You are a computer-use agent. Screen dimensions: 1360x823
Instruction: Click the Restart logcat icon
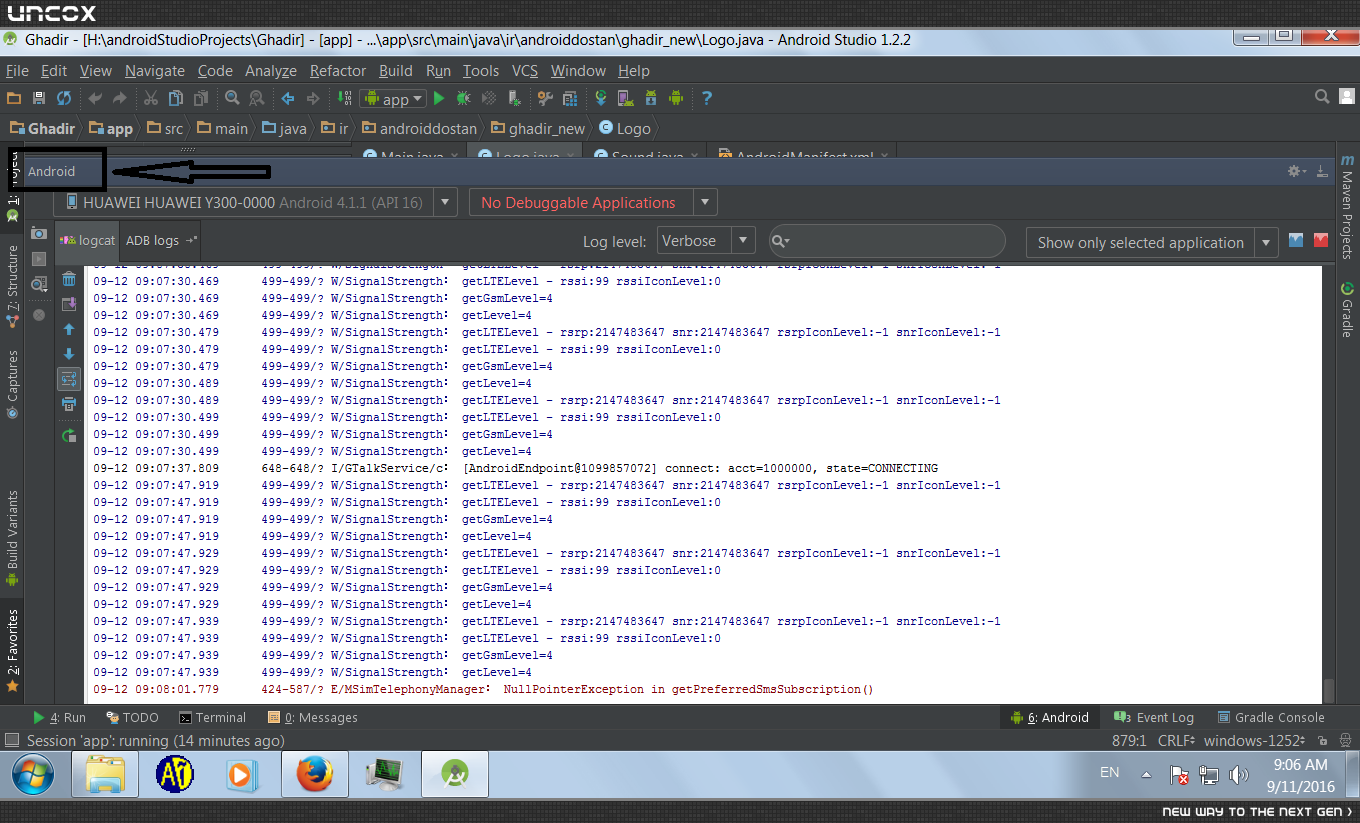[x=69, y=436]
